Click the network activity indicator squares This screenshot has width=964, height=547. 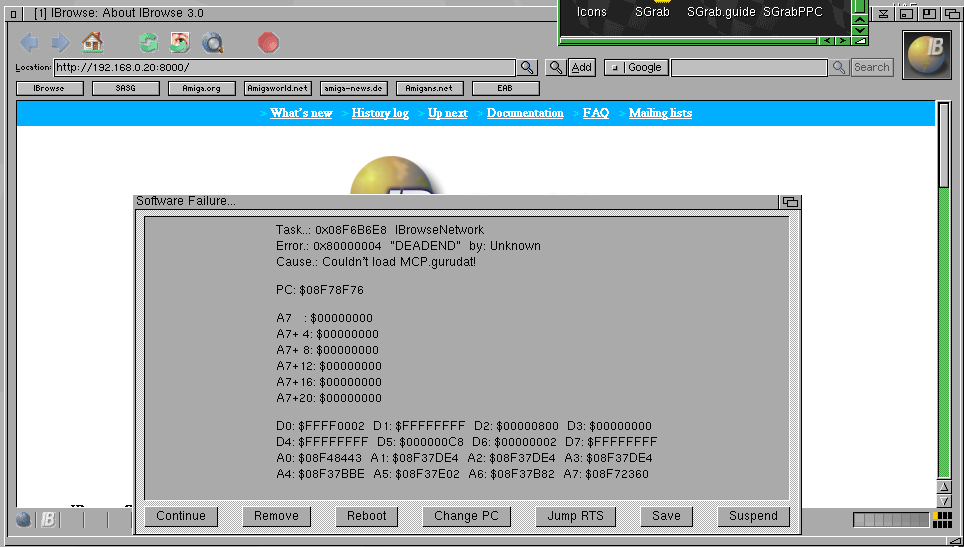point(942,520)
